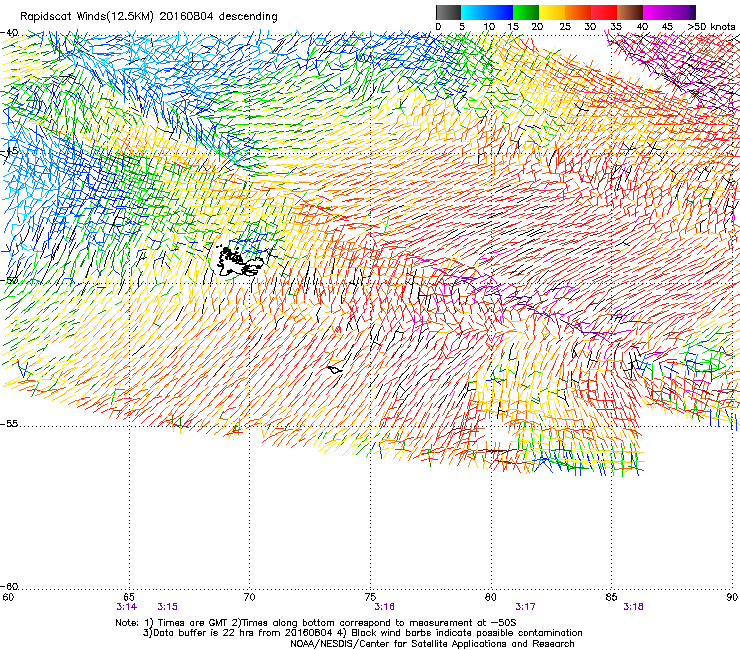Click the purple time label '3:17'

pyautogui.click(x=525, y=607)
